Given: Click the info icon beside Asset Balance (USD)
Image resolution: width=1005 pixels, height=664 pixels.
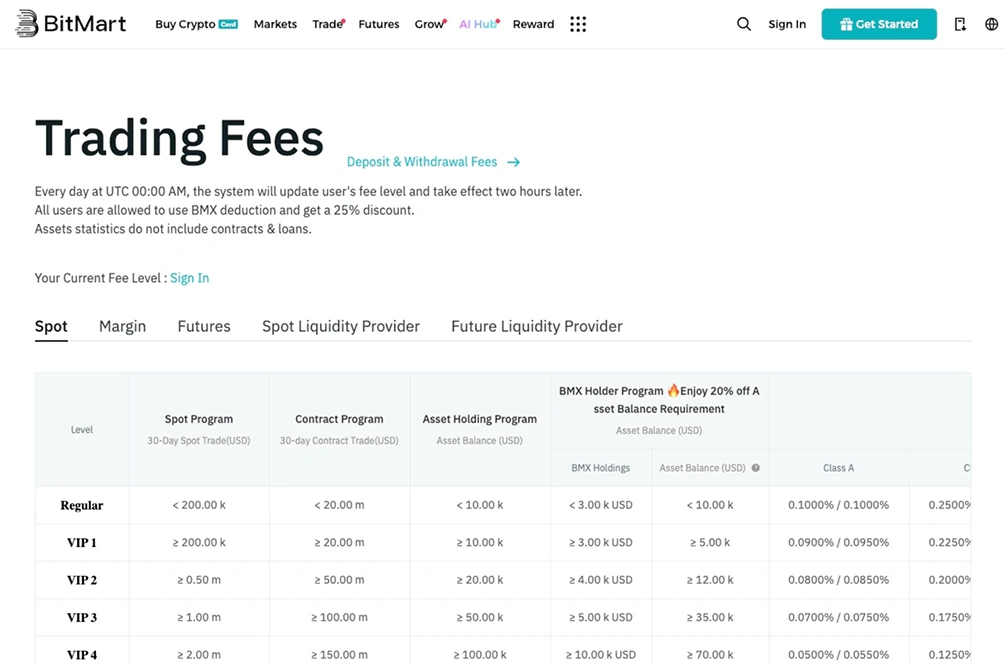Looking at the screenshot, I should coord(757,467).
